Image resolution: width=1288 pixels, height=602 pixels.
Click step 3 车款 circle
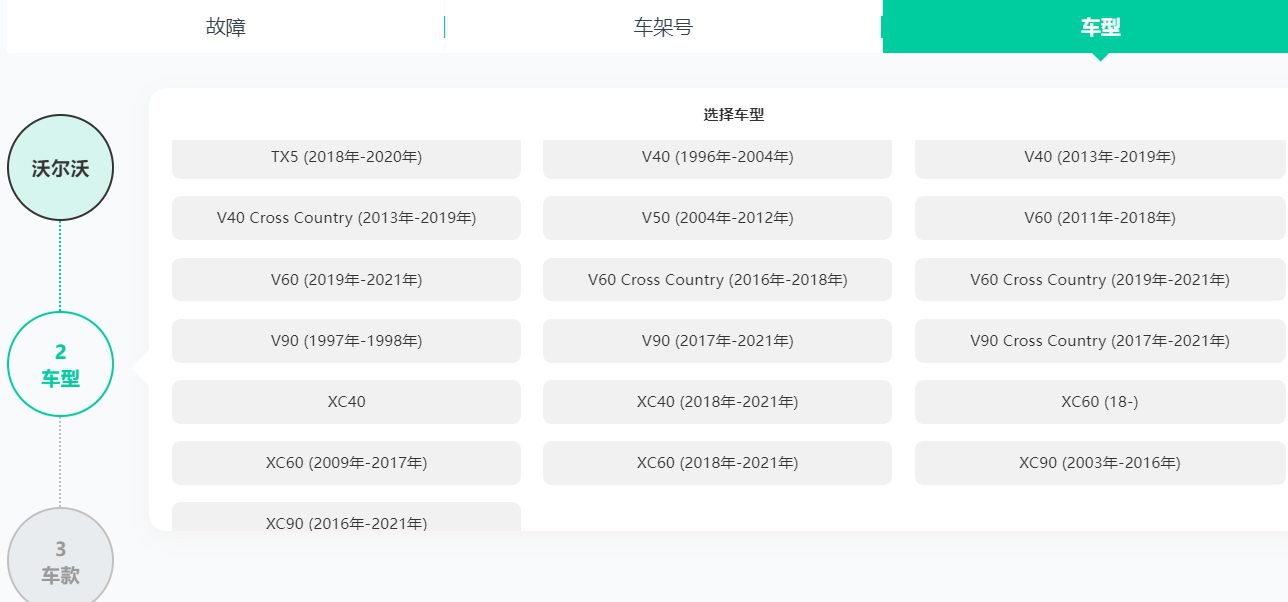[60, 558]
